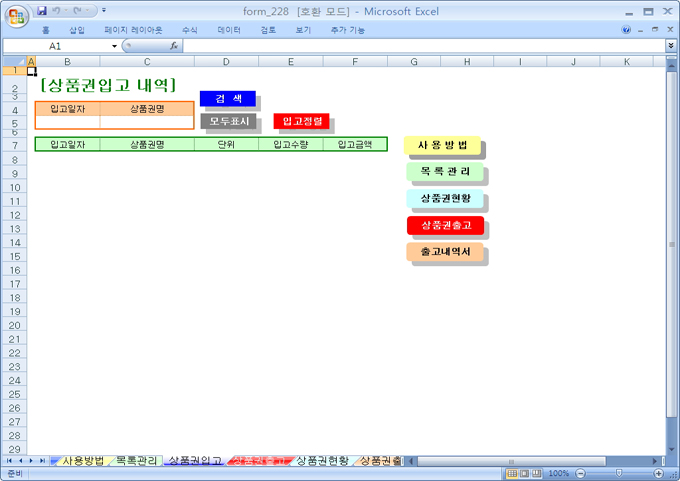Click the zoom in plus icon
The image size is (680, 481).
(x=657, y=473)
